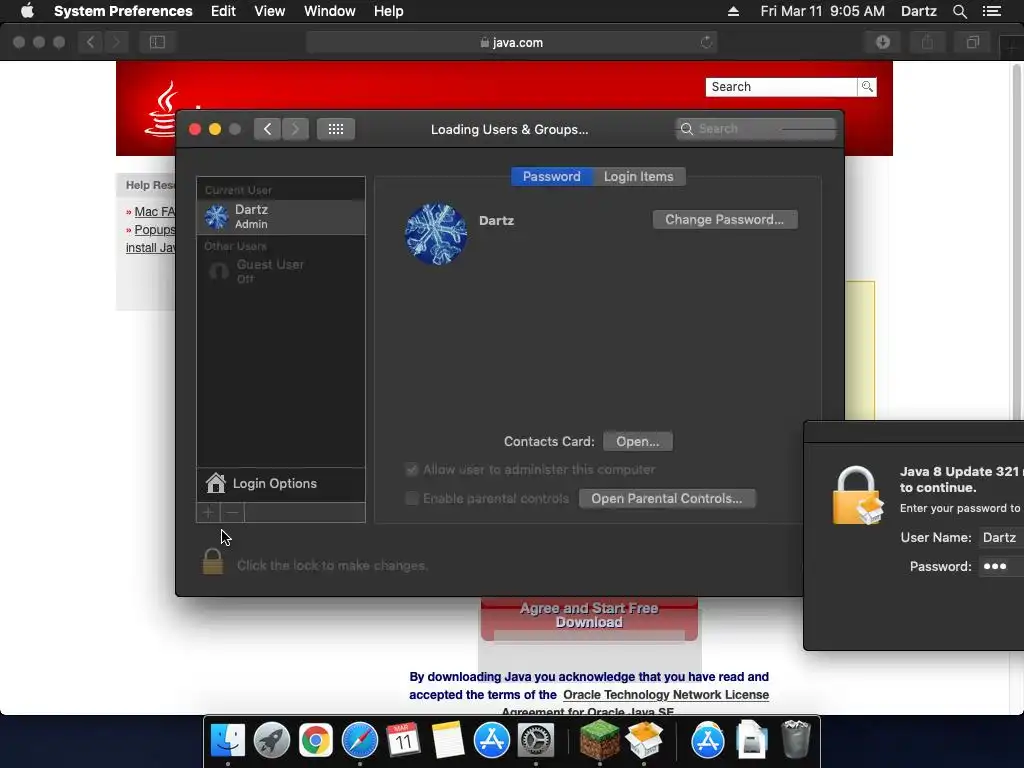Click java.com search magnifier button
Screen dimensions: 1024x768
point(867,87)
